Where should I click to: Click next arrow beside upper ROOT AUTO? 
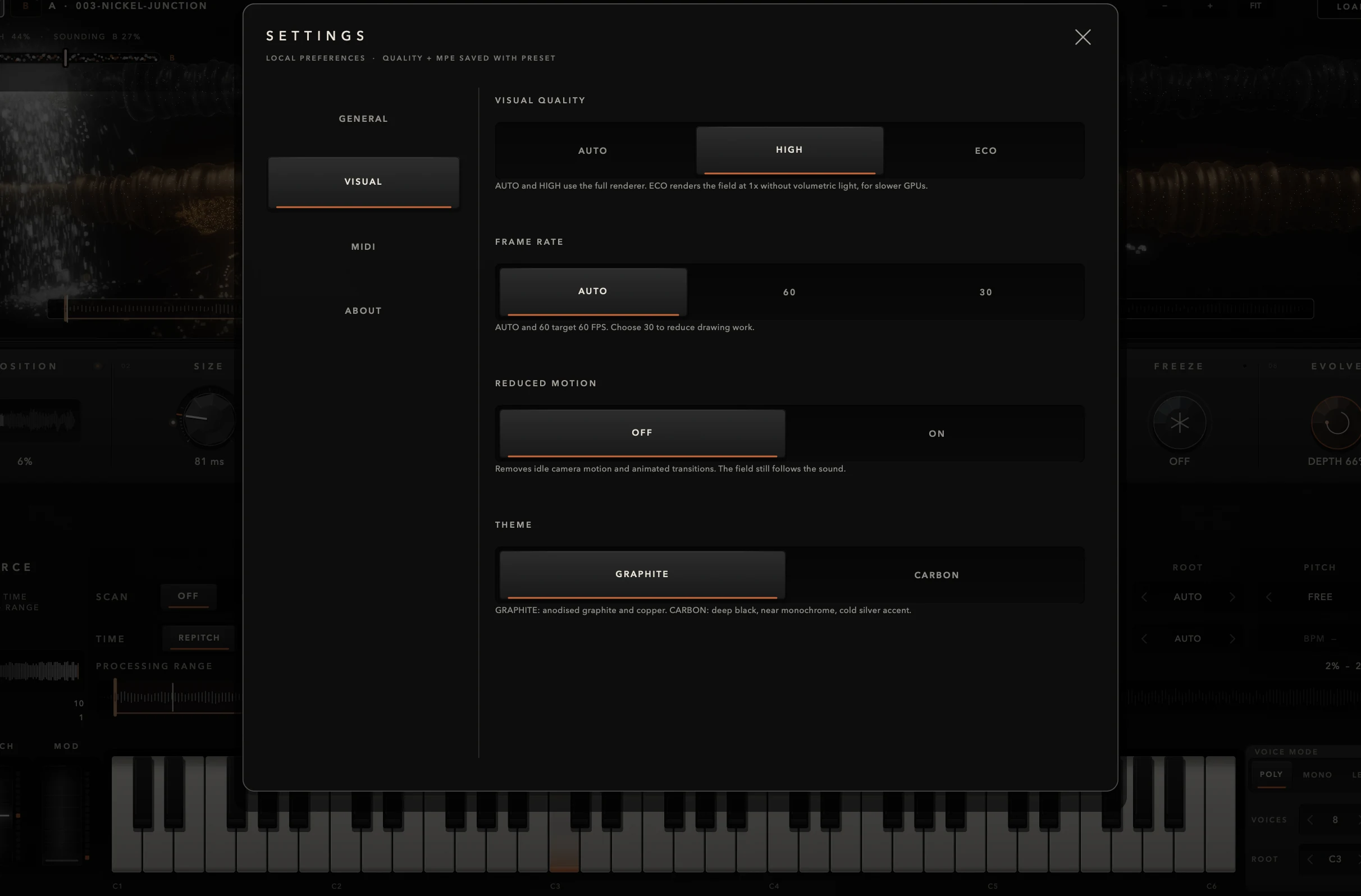tap(1232, 597)
